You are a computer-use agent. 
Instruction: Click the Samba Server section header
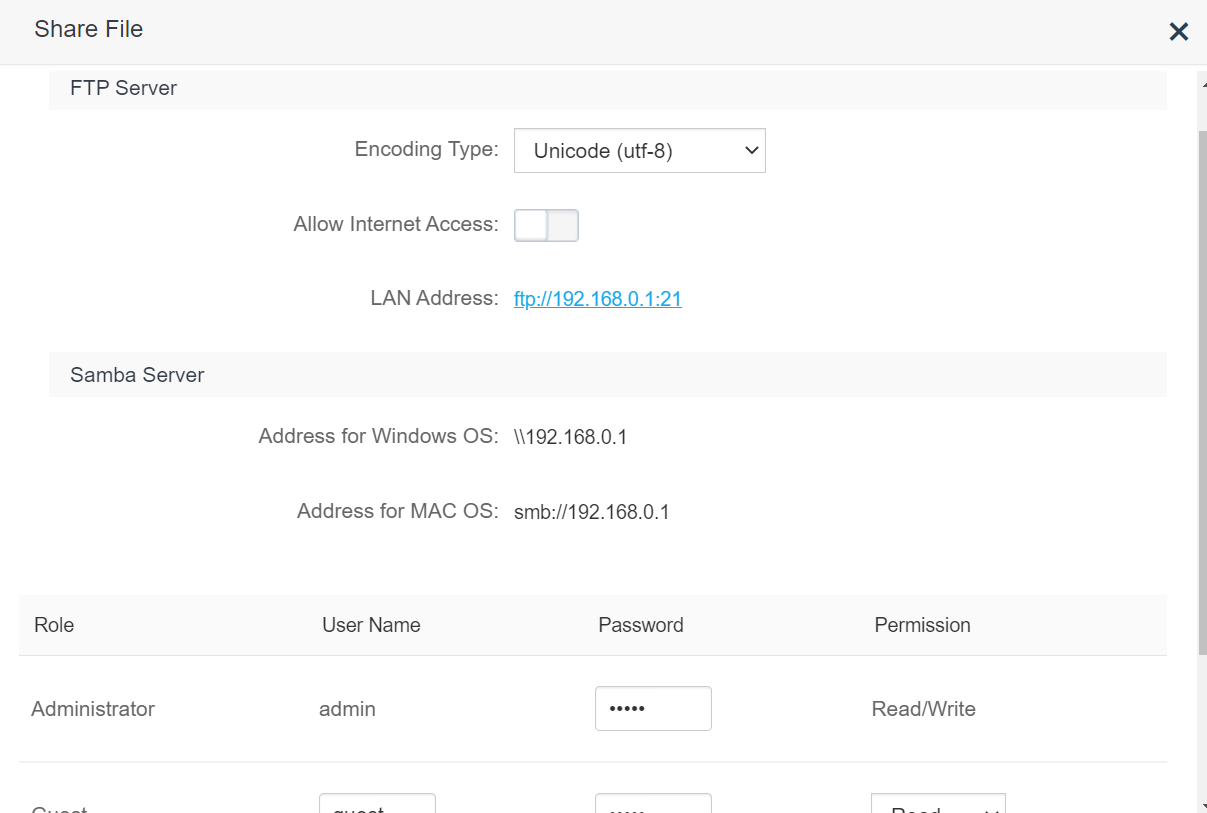(137, 375)
